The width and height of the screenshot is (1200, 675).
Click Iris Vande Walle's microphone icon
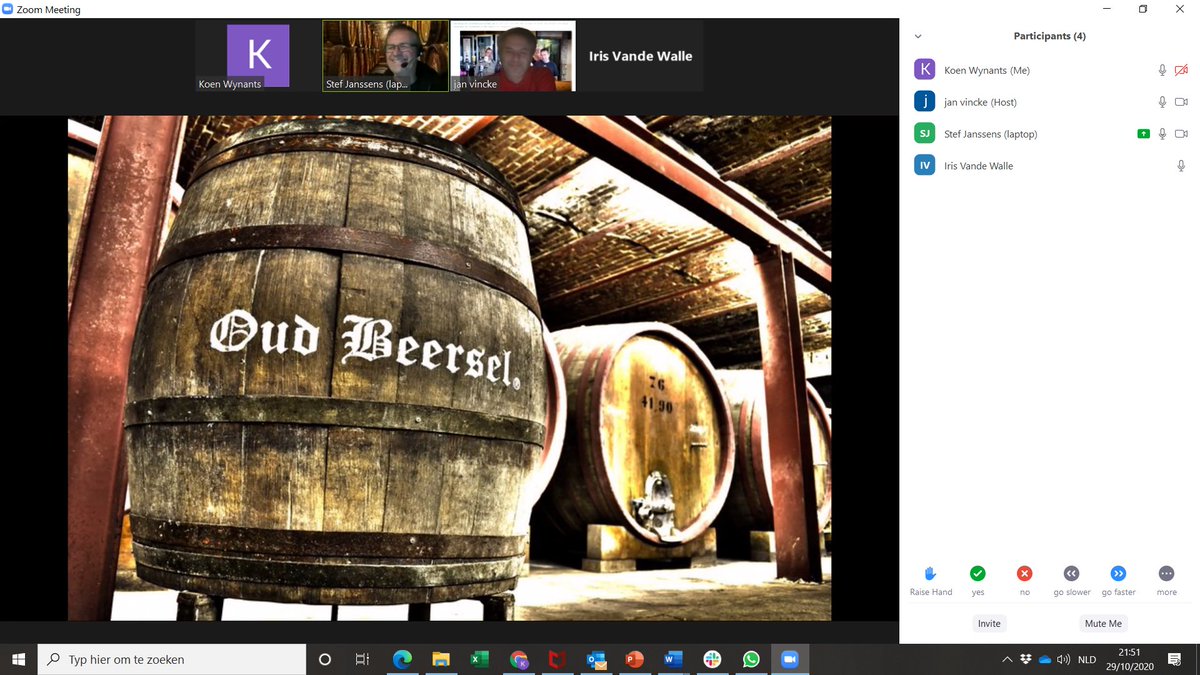tap(1181, 166)
